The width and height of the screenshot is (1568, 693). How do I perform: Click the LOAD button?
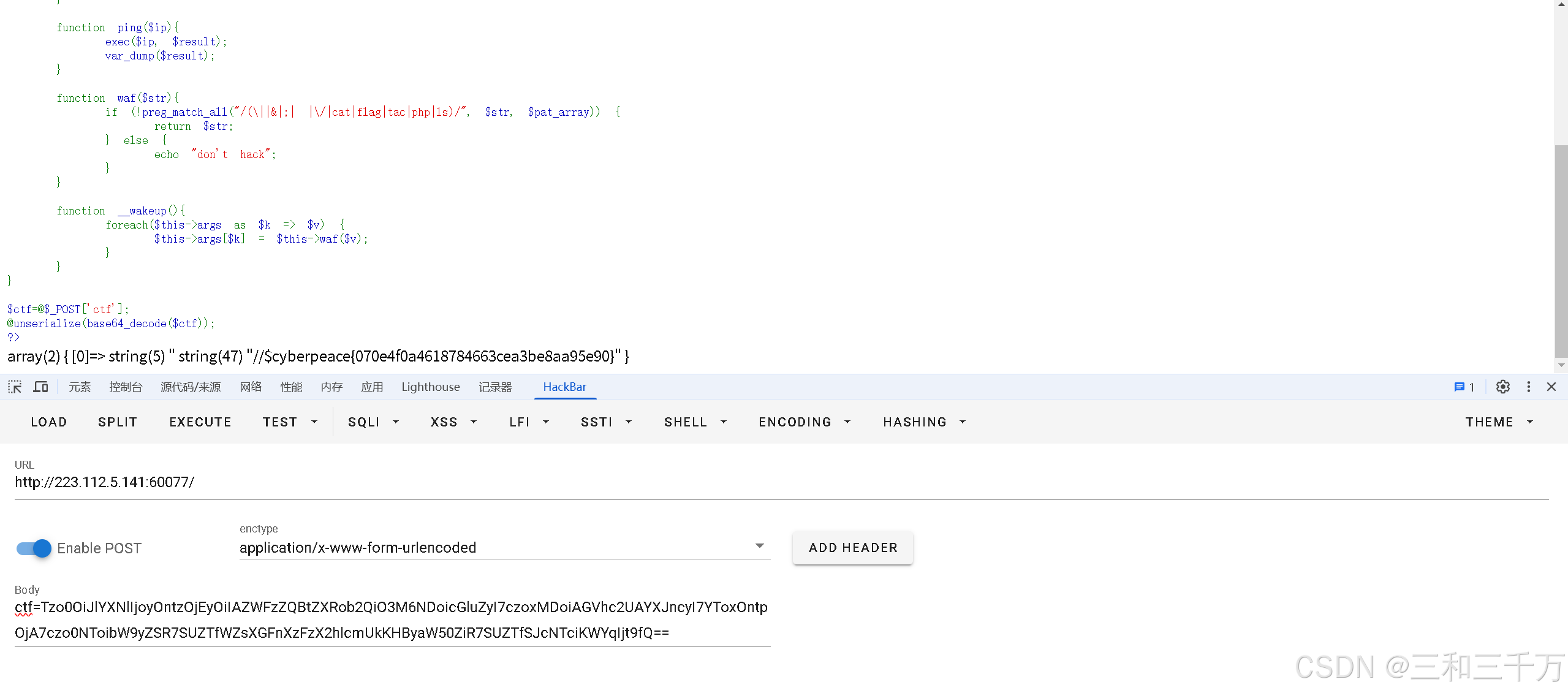49,422
